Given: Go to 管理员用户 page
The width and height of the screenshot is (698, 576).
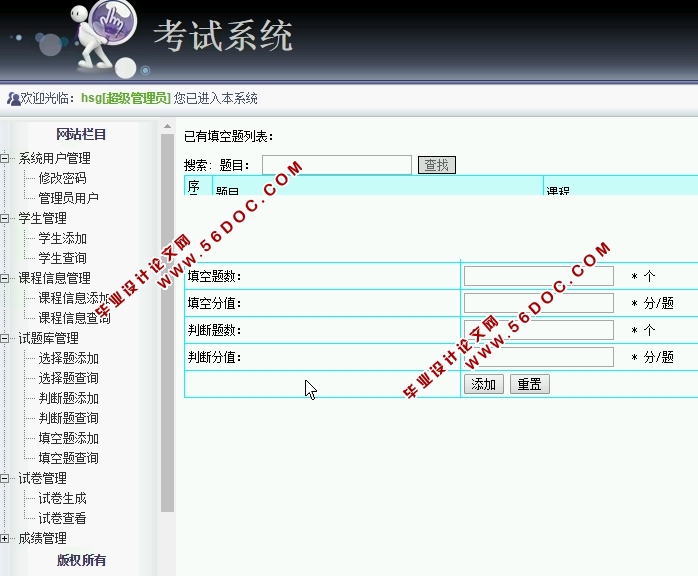Looking at the screenshot, I should coord(68,198).
